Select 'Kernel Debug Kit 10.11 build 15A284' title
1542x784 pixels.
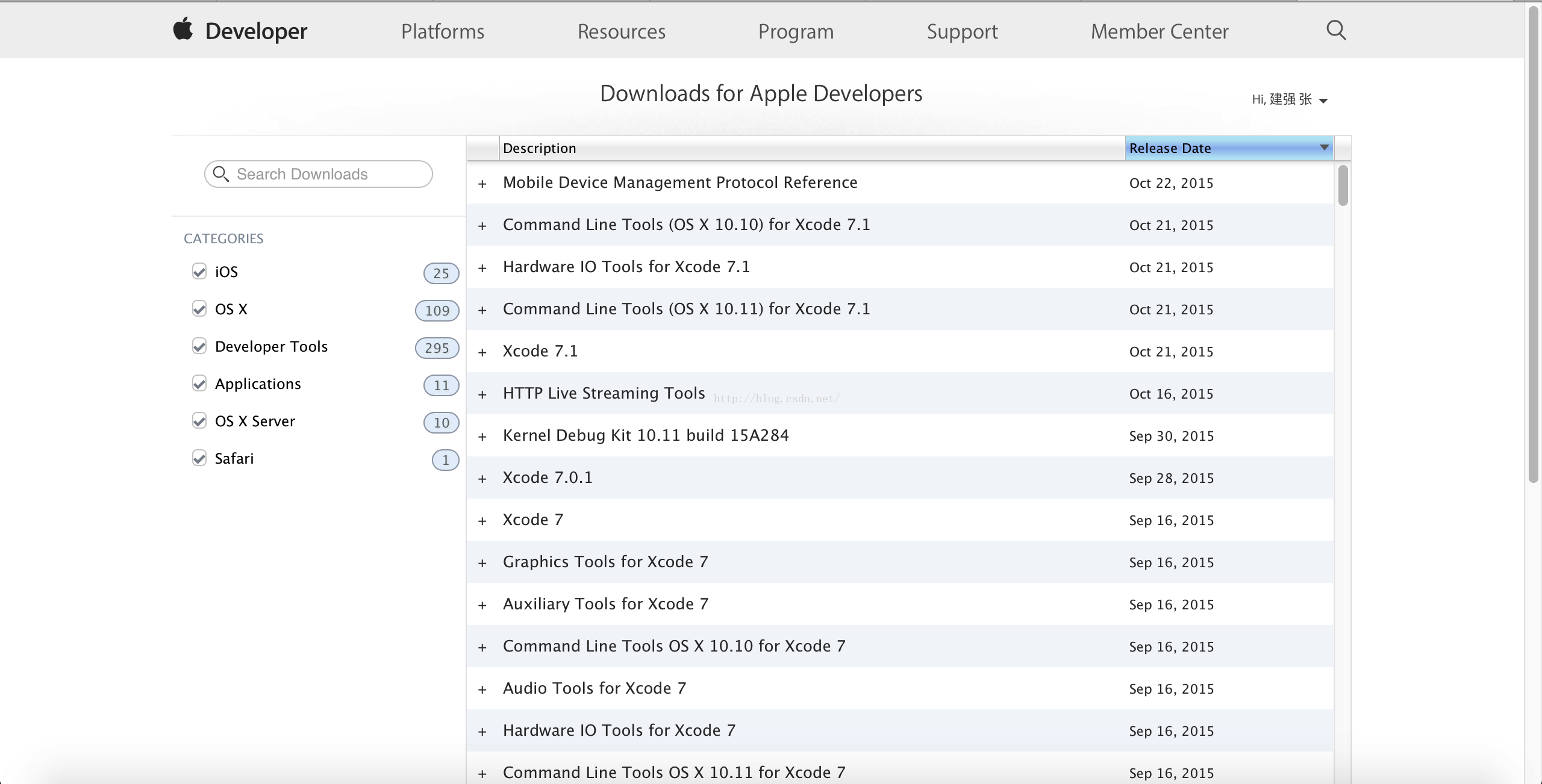pos(646,435)
